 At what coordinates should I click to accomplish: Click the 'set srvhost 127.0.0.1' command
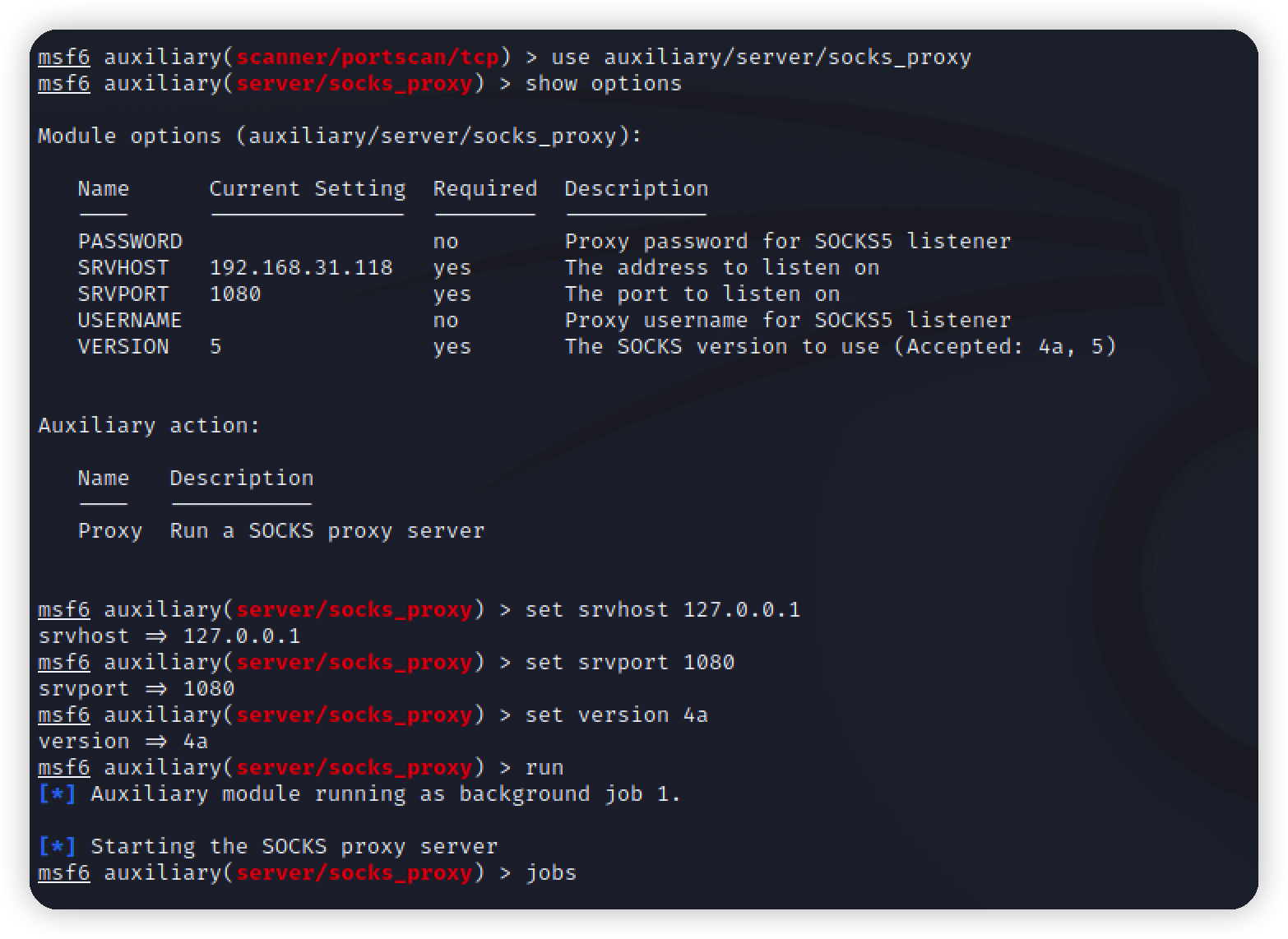tap(663, 610)
